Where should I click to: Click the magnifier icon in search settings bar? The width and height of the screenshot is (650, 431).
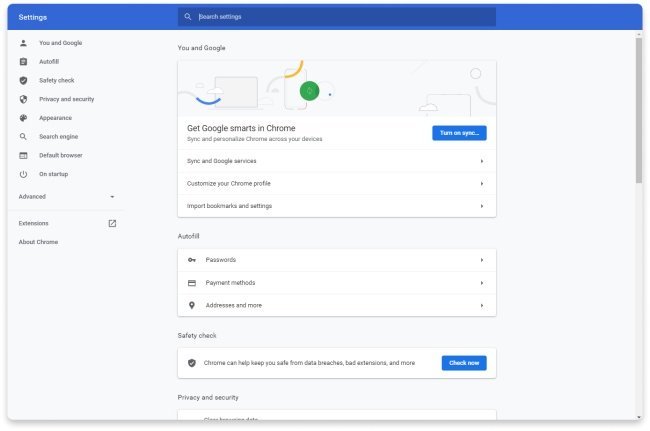(x=188, y=17)
